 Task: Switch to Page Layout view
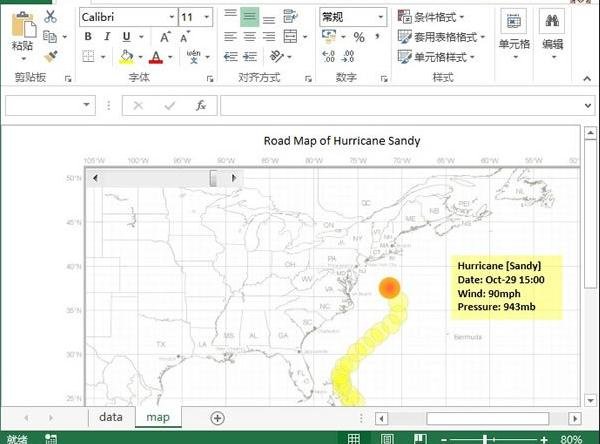(x=387, y=439)
